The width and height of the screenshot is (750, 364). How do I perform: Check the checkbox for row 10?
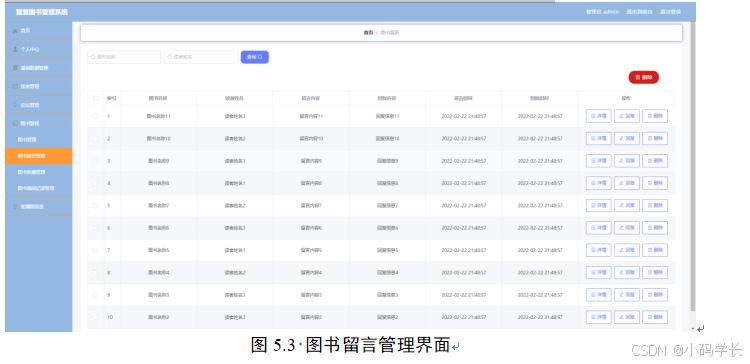click(95, 317)
